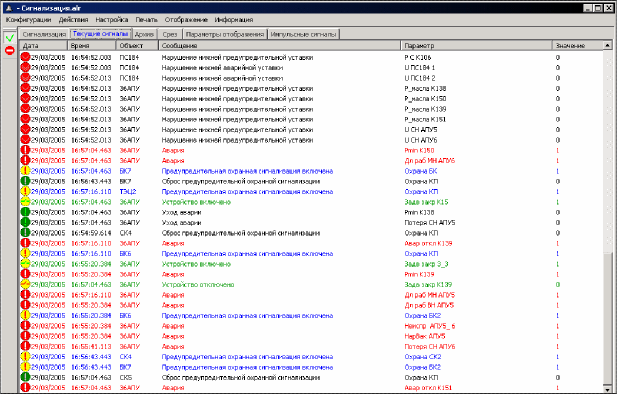
Task: Click the green icon of the СК5 row
Action: click(25, 377)
